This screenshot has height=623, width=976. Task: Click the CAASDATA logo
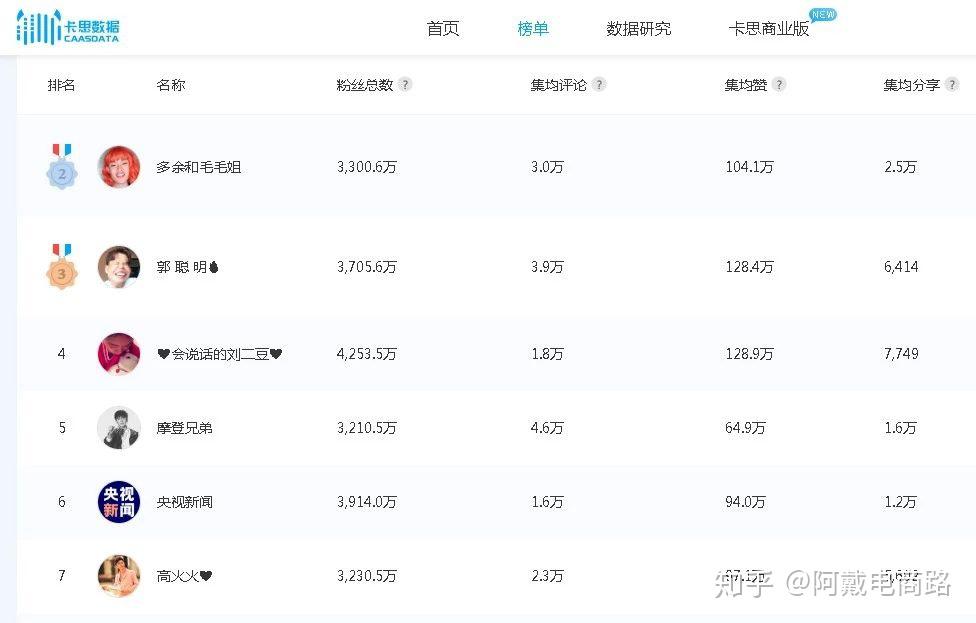coord(68,28)
